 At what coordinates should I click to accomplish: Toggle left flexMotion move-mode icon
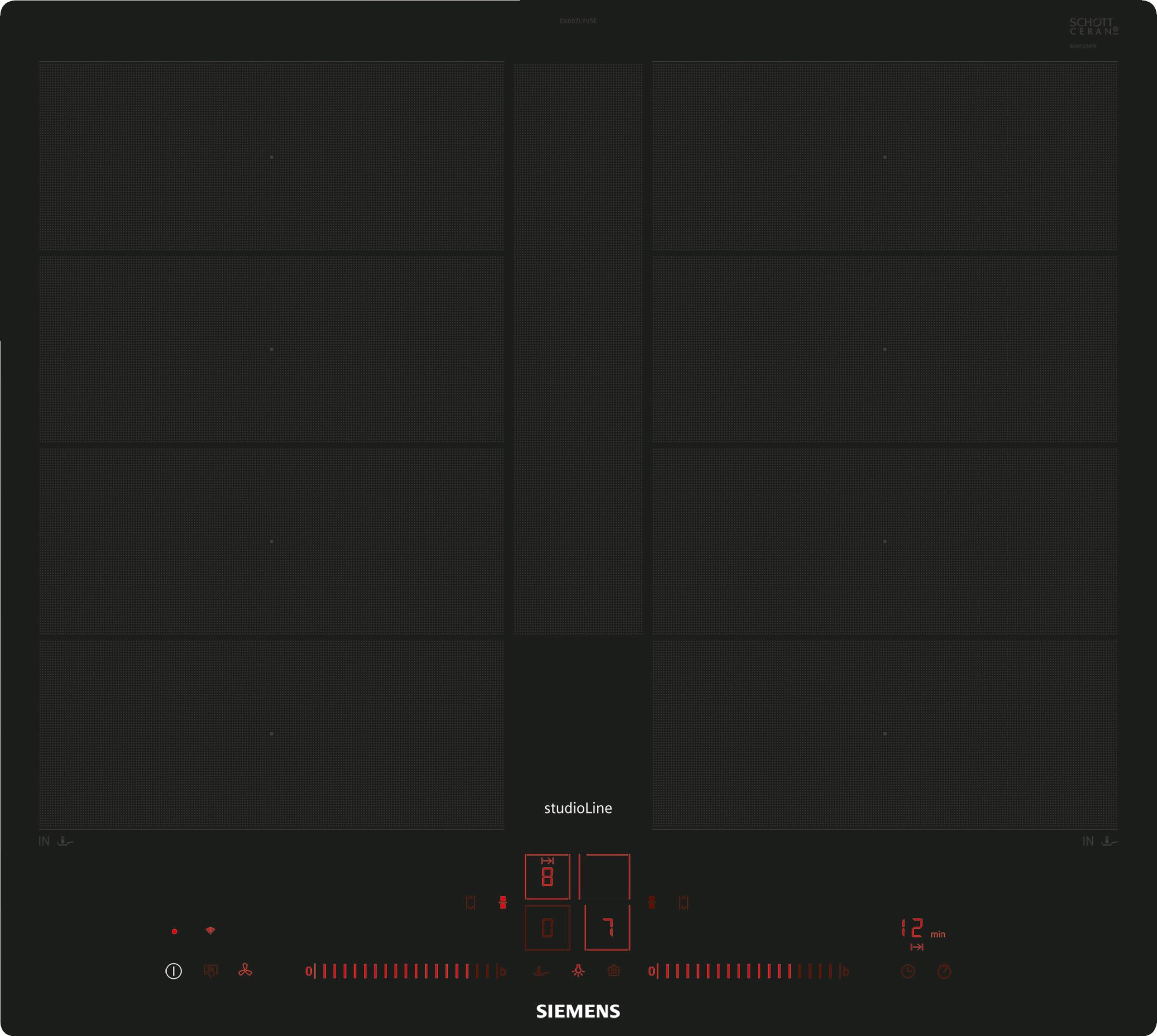470,902
